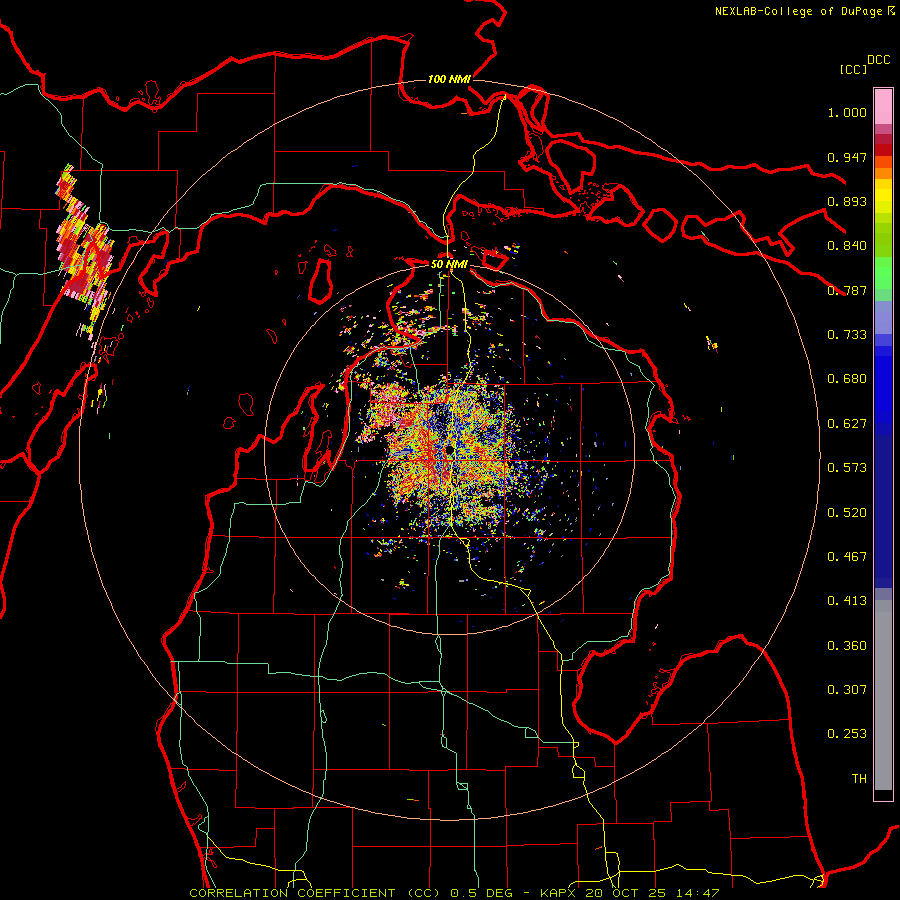Click the 0.787 legend value
Viewport: 900px width, 900px height.
point(847,290)
